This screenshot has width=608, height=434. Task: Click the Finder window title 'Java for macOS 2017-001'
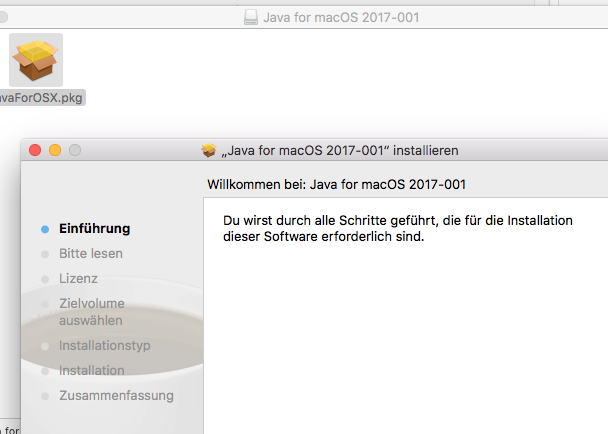(341, 17)
